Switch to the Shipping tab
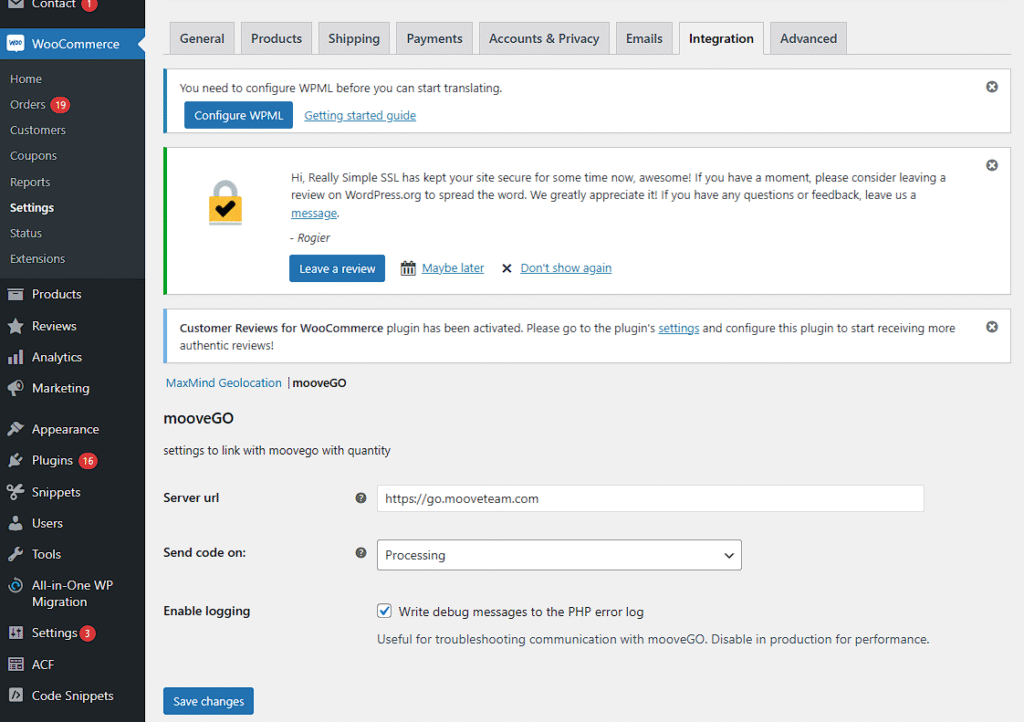Viewport: 1024px width, 722px height. pyautogui.click(x=354, y=39)
